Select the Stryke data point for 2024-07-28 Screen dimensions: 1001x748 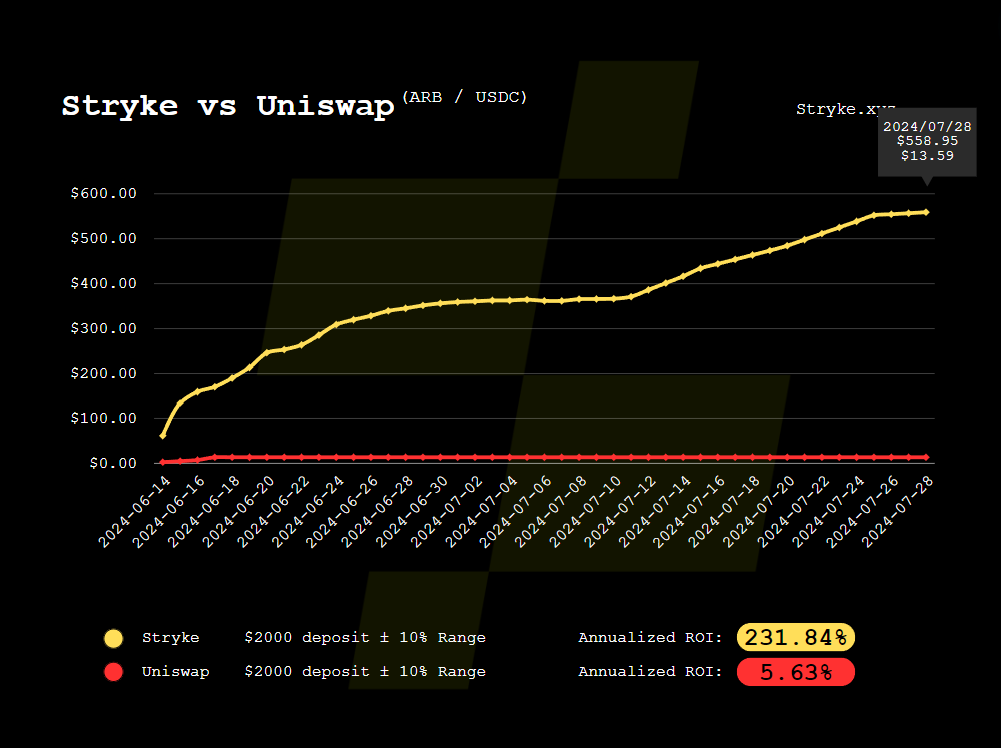pos(926,212)
